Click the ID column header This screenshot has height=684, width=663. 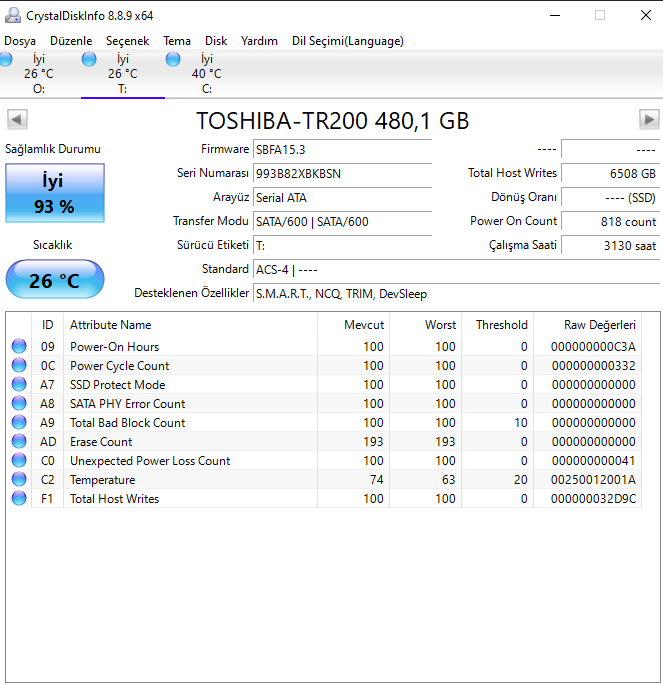[48, 325]
